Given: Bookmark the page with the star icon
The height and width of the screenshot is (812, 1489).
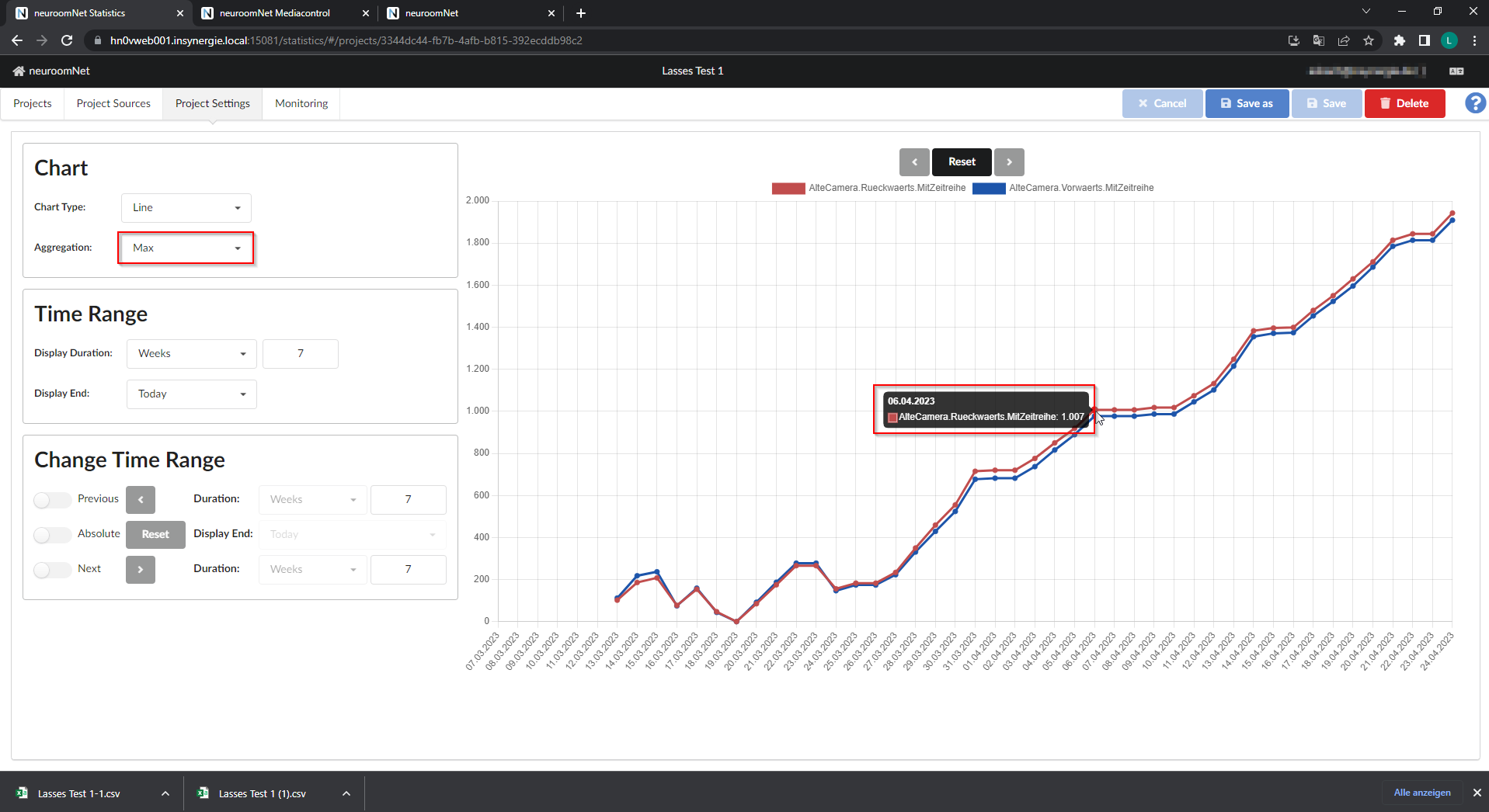Looking at the screenshot, I should pos(1369,40).
